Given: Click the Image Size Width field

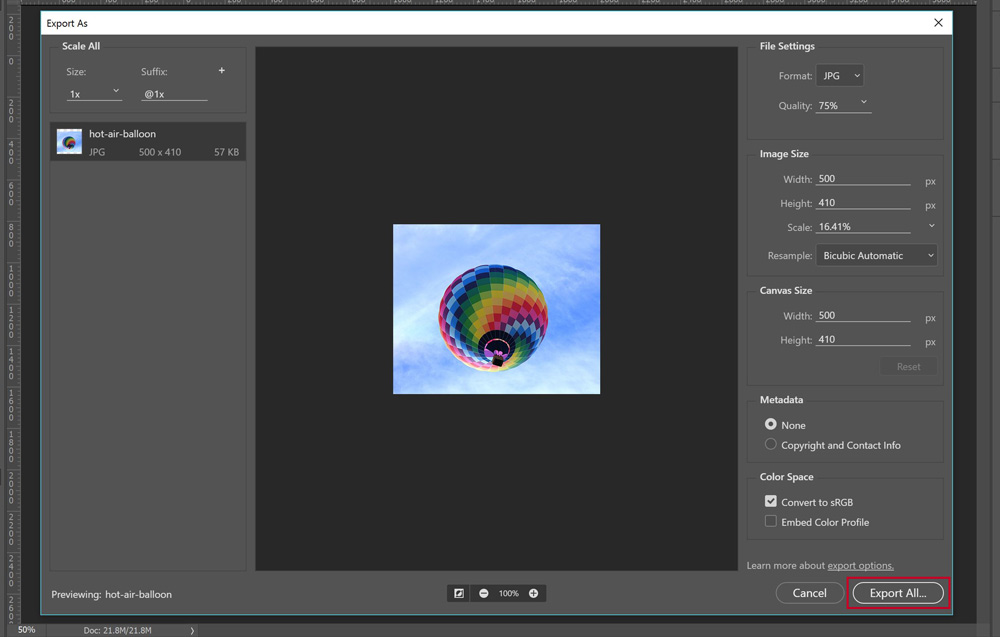Looking at the screenshot, I should tap(863, 179).
